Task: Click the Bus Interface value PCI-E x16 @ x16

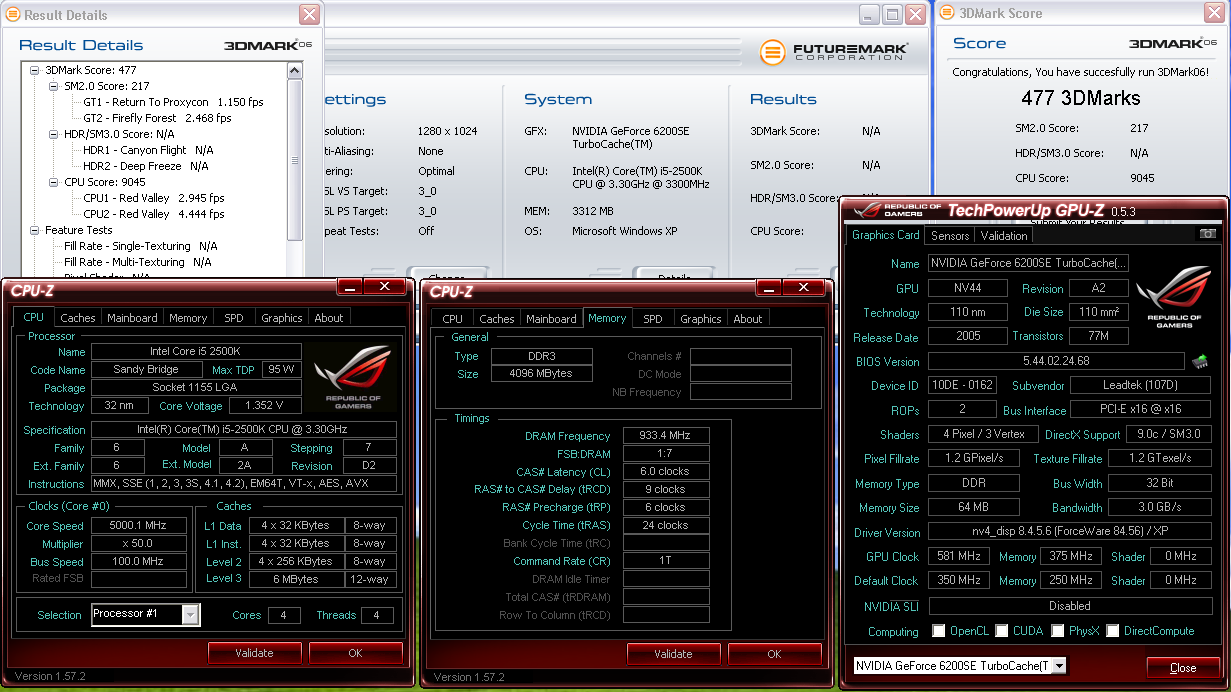Action: point(1140,409)
